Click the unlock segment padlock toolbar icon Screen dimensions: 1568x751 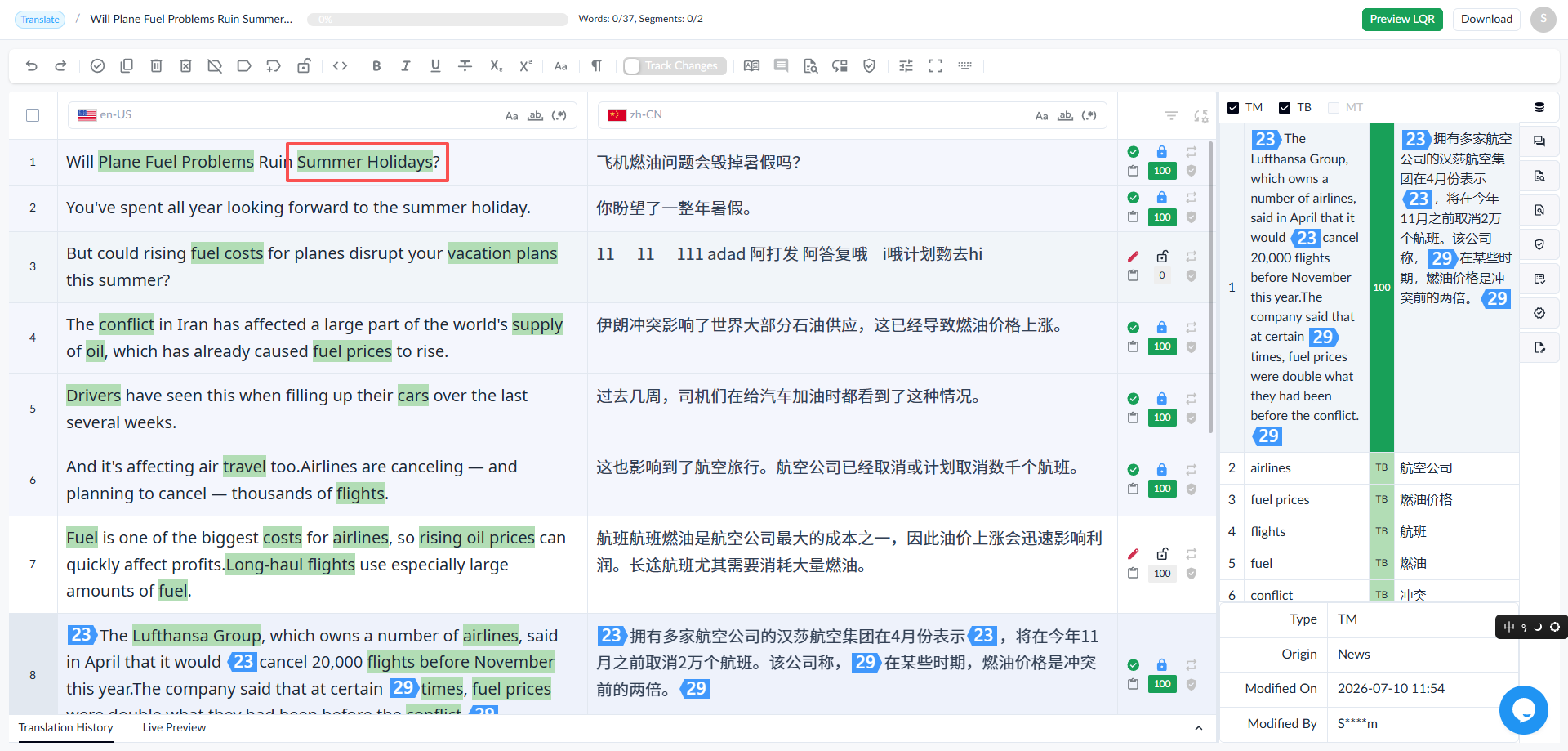[303, 66]
